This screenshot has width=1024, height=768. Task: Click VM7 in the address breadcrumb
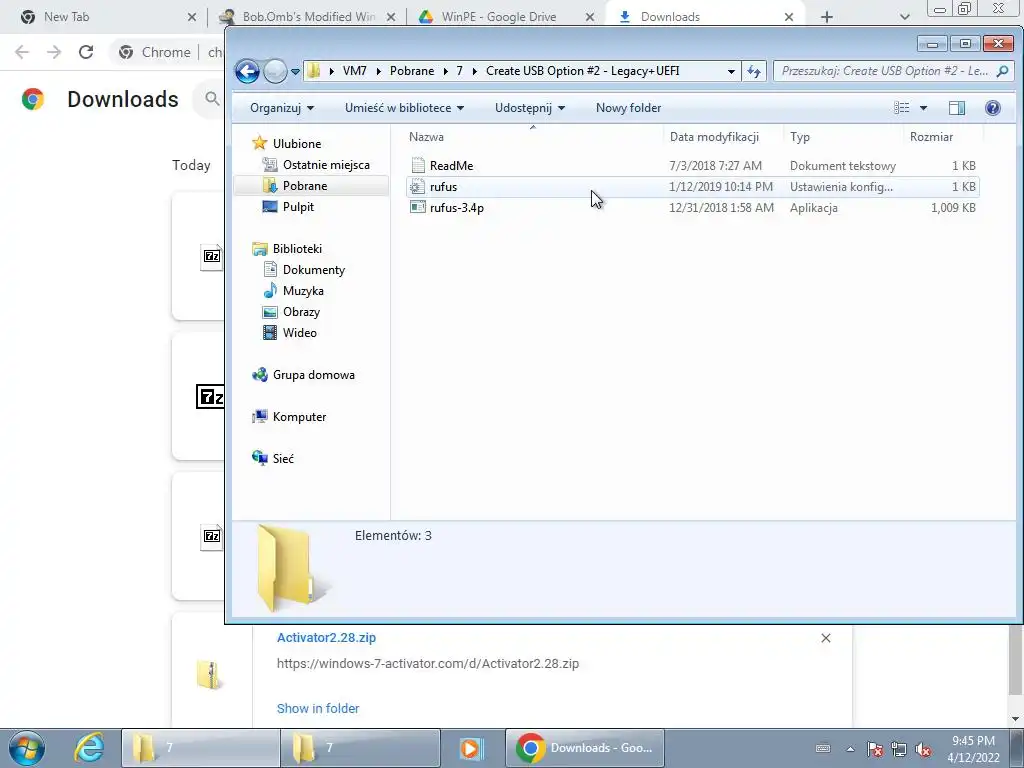click(x=355, y=71)
